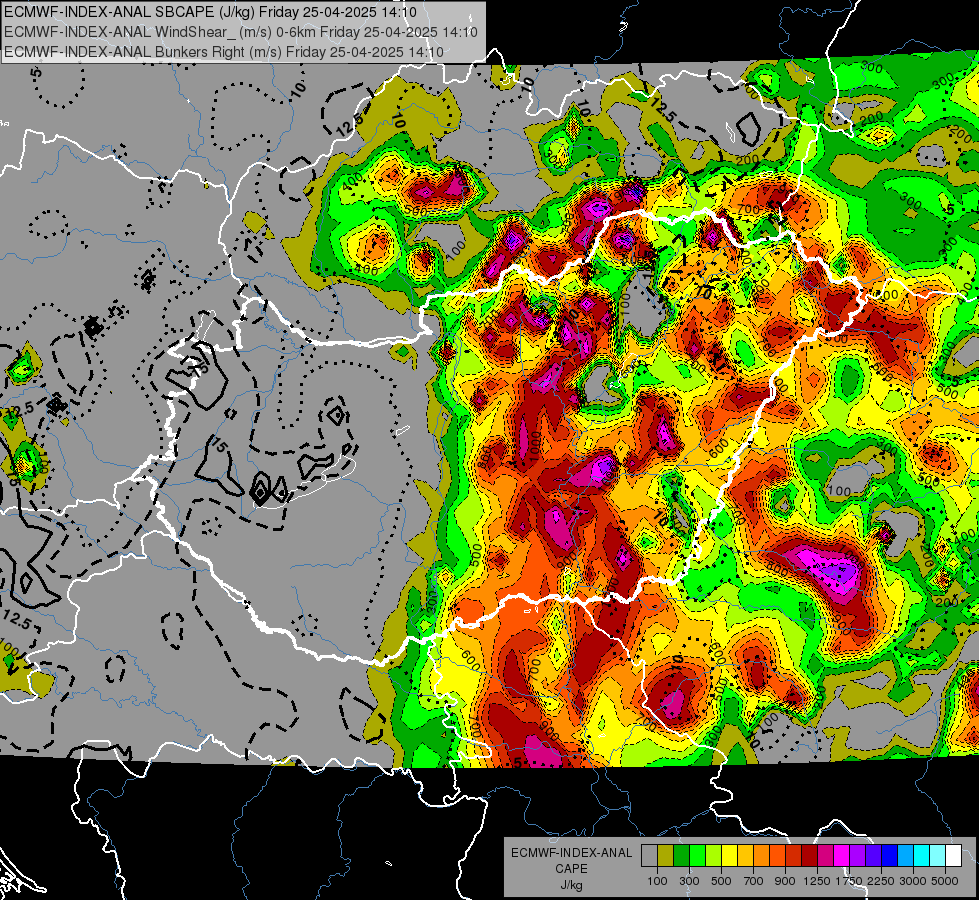This screenshot has width=979, height=900.
Task: Click the CAPE label in legend
Action: point(571,869)
